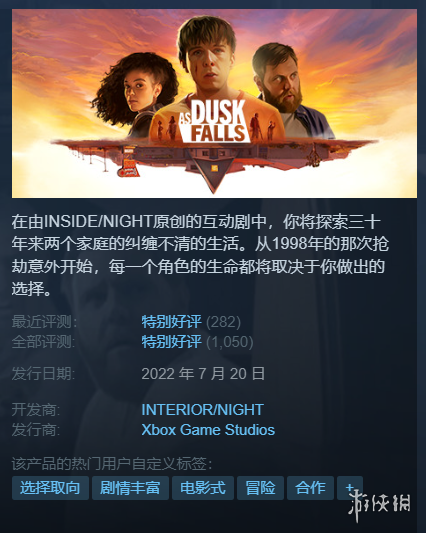Select the 剧情丰富 tag
426x533 pixels.
click(x=130, y=488)
